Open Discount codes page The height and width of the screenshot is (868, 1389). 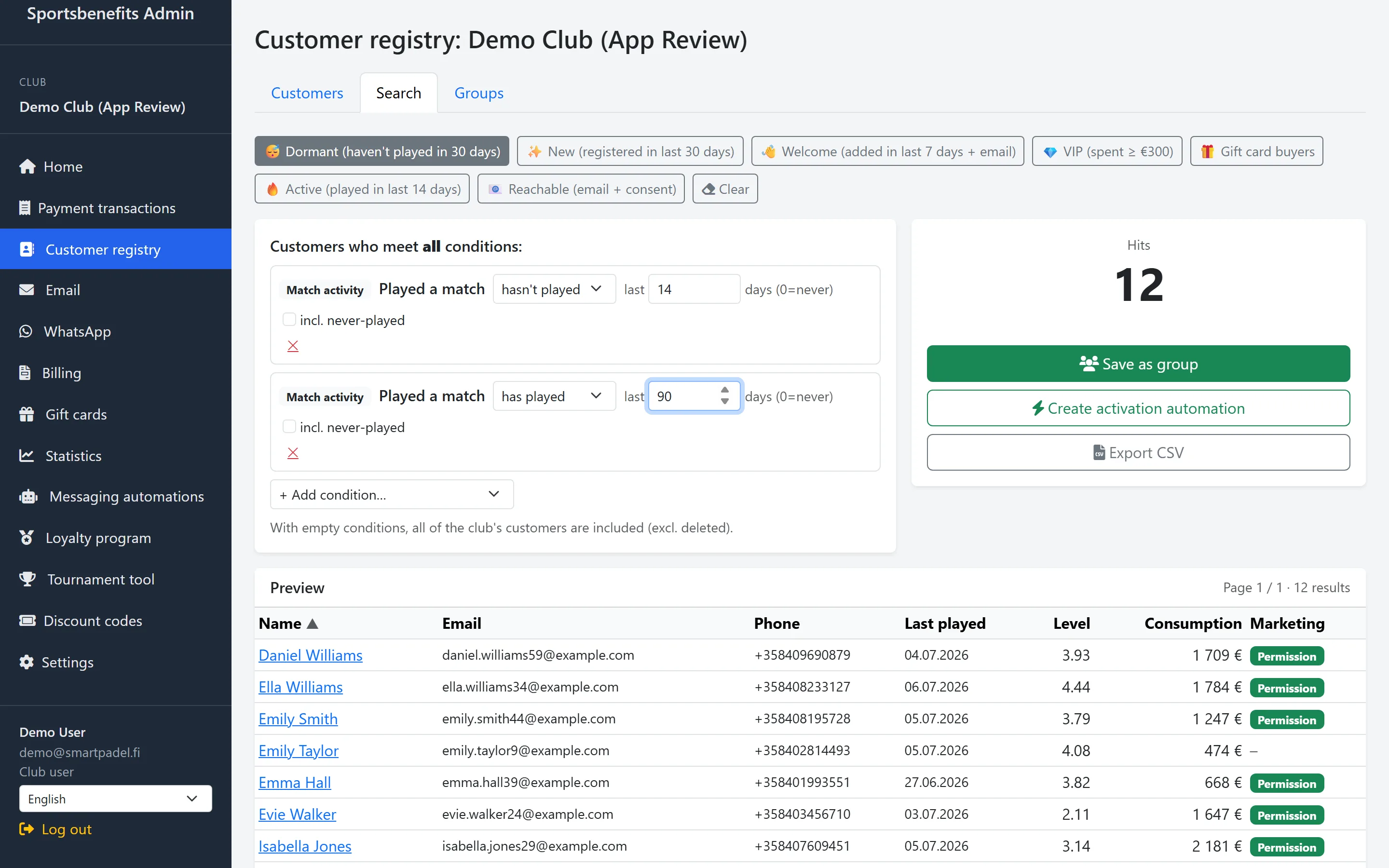pos(115,621)
